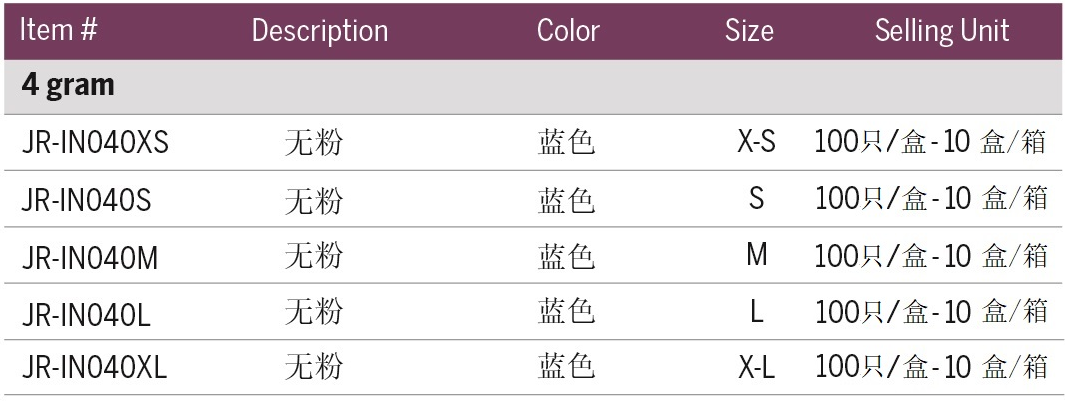Select item number JR-IN040XS
1065x408 pixels.
tap(95, 143)
